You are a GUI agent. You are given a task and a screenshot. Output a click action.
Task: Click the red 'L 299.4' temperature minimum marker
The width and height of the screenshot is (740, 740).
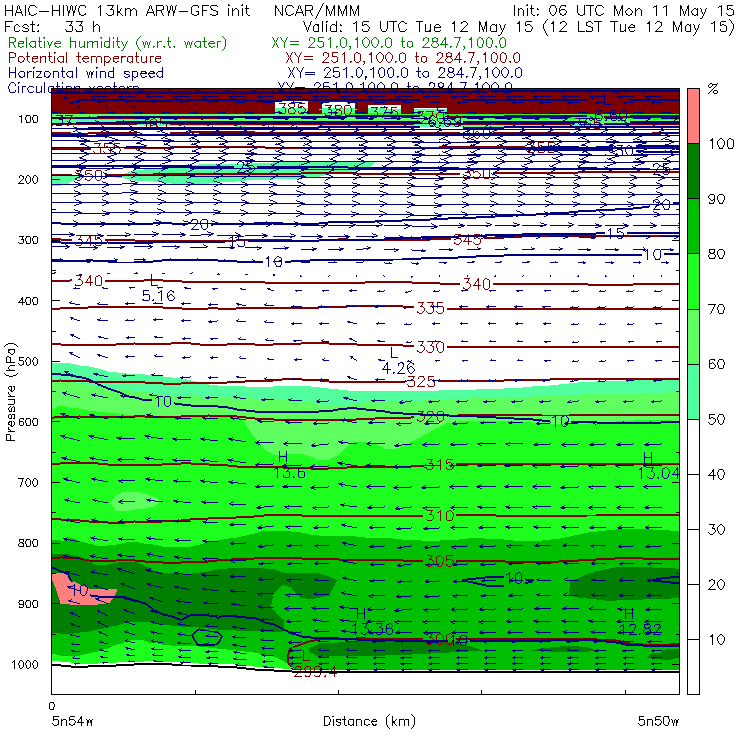click(314, 664)
